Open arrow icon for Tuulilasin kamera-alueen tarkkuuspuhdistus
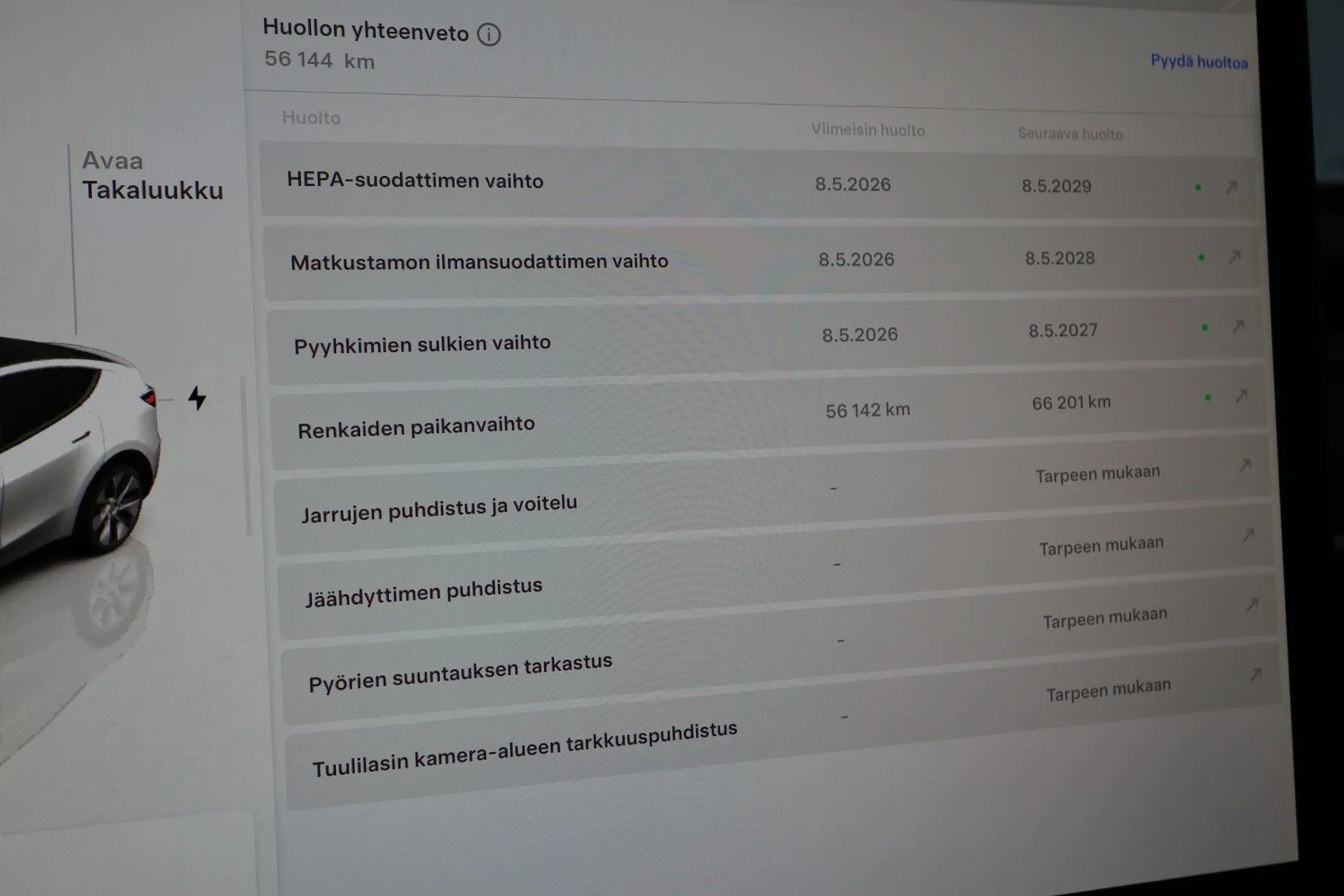The width and height of the screenshot is (1344, 896). [x=1255, y=675]
